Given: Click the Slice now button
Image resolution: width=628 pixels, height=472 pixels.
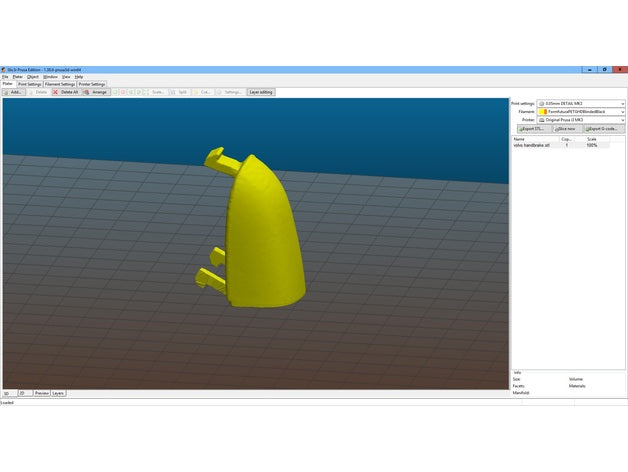Looking at the screenshot, I should click(567, 129).
